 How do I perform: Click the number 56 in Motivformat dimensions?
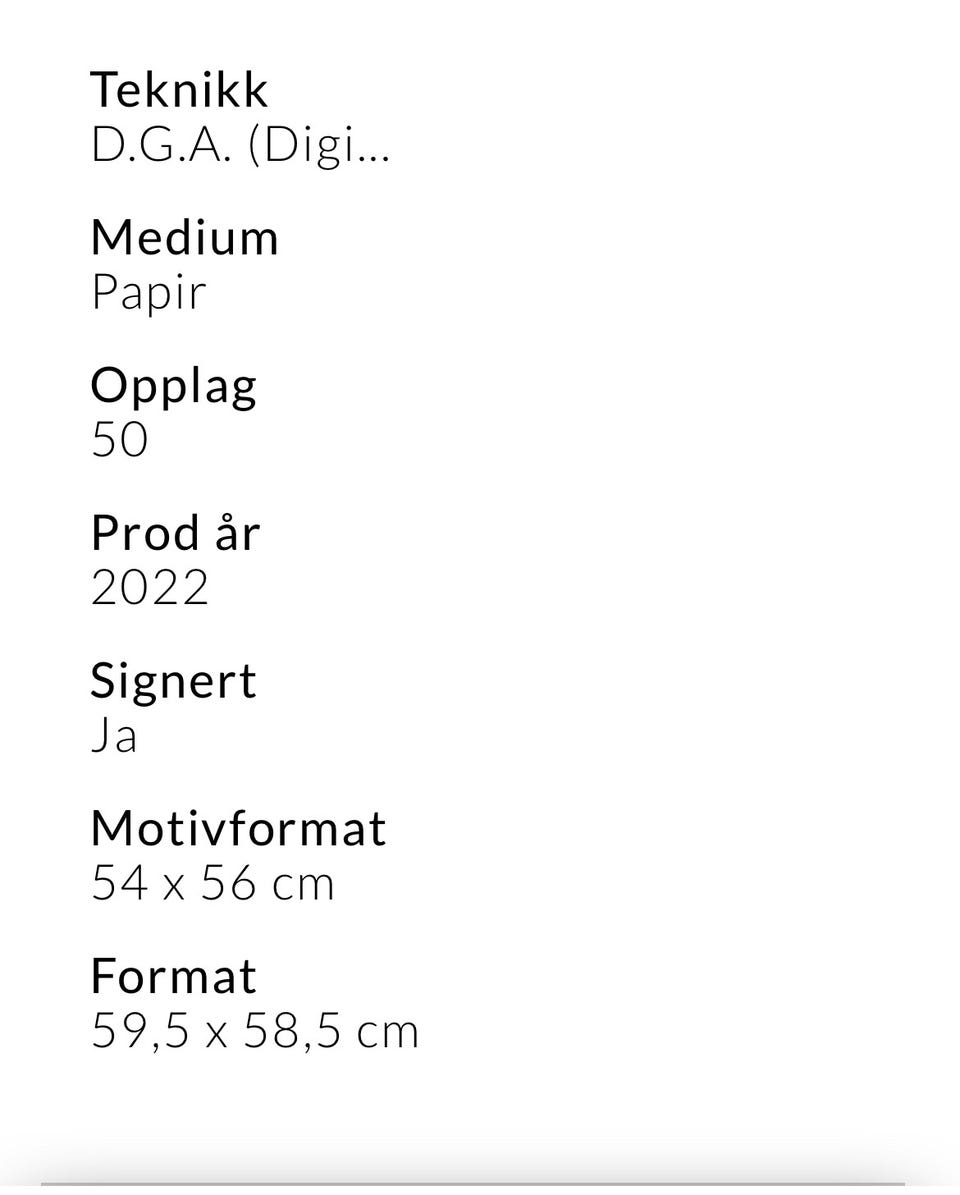pos(228,883)
